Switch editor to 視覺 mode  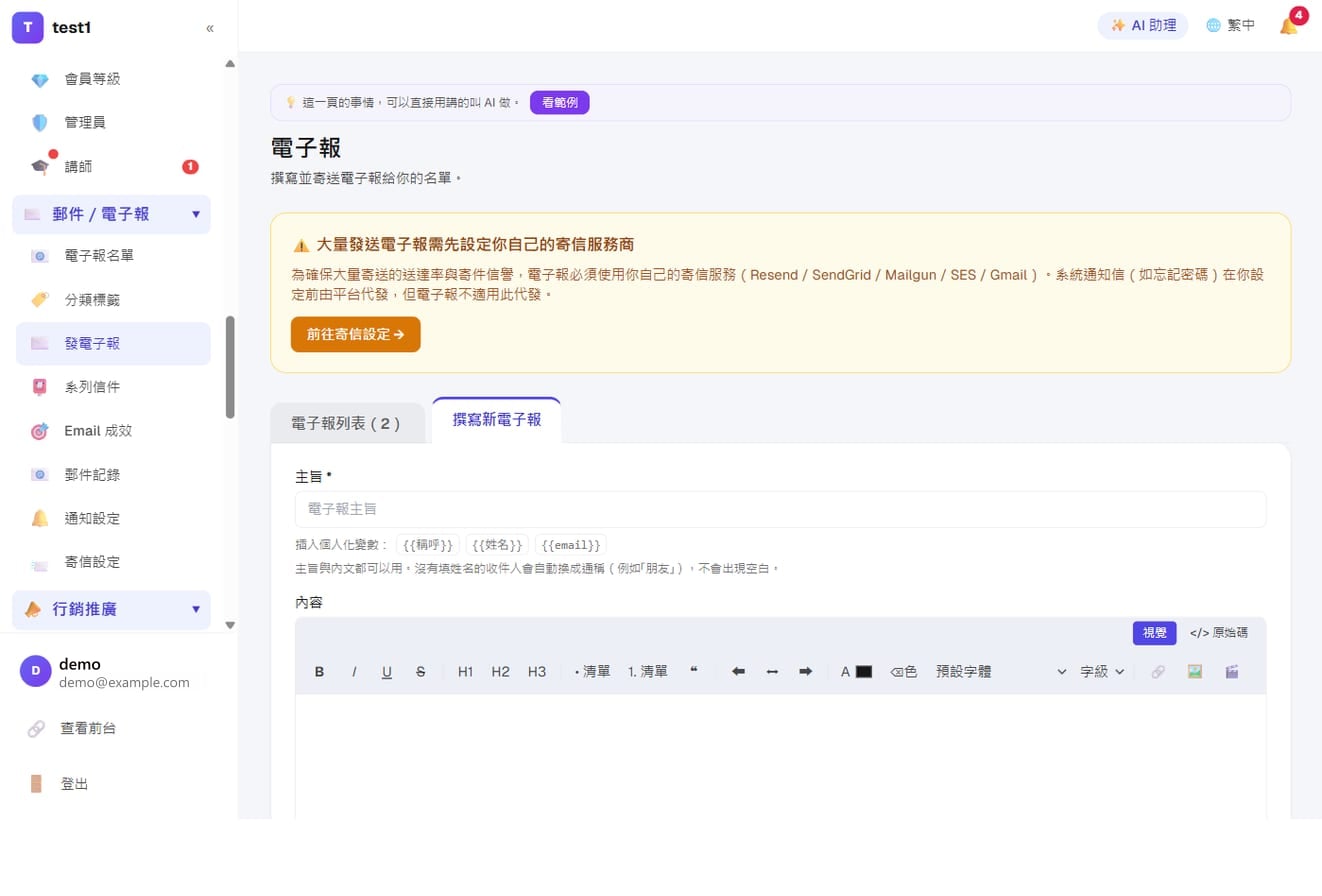click(x=1155, y=633)
